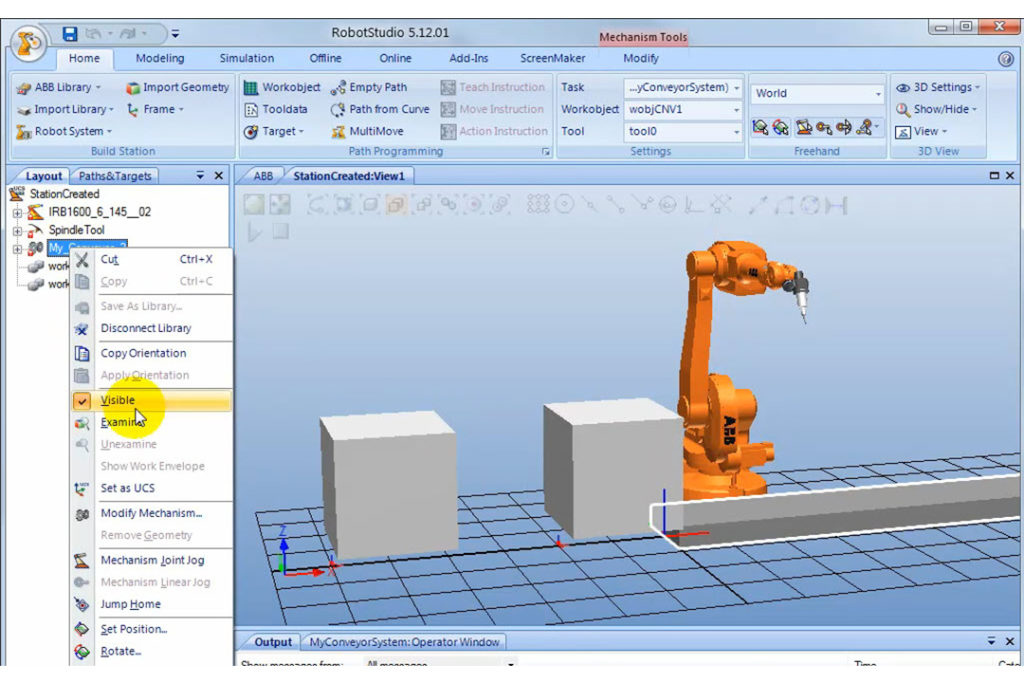The image size is (1024, 683).
Task: Click the Set Position icon
Action: [x=82, y=629]
